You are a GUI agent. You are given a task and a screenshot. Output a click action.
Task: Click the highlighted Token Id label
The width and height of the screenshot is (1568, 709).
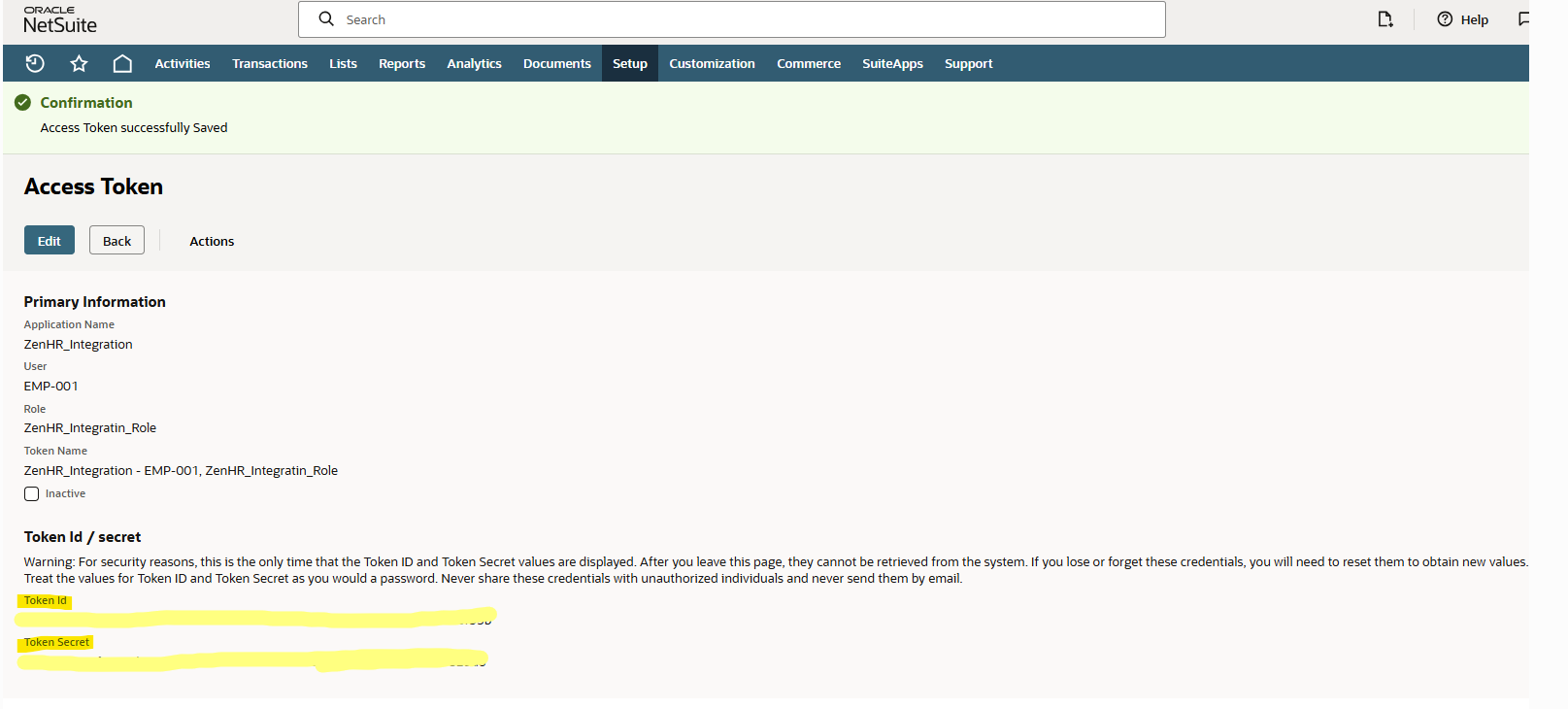click(46, 600)
